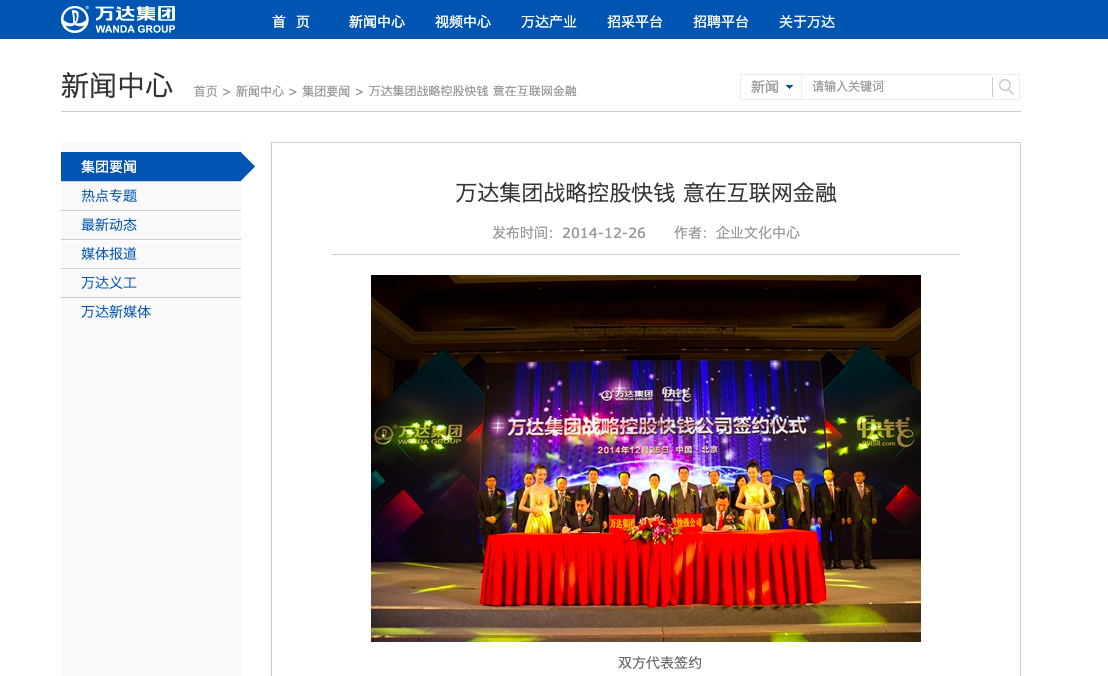Viewport: 1108px width, 676px height.
Task: Open 关于万达 navigation item
Action: point(807,22)
